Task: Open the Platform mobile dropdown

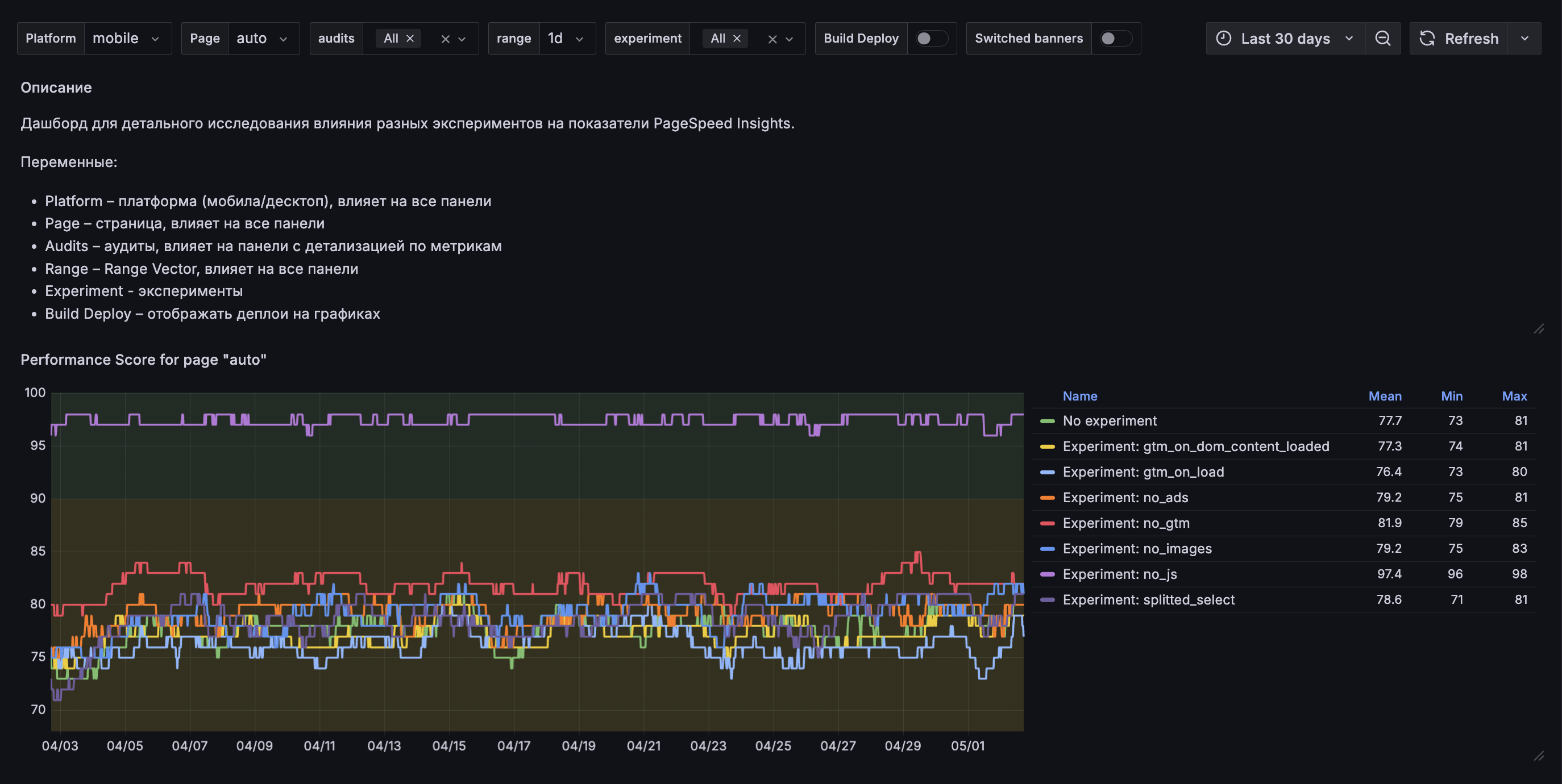Action: pos(127,38)
